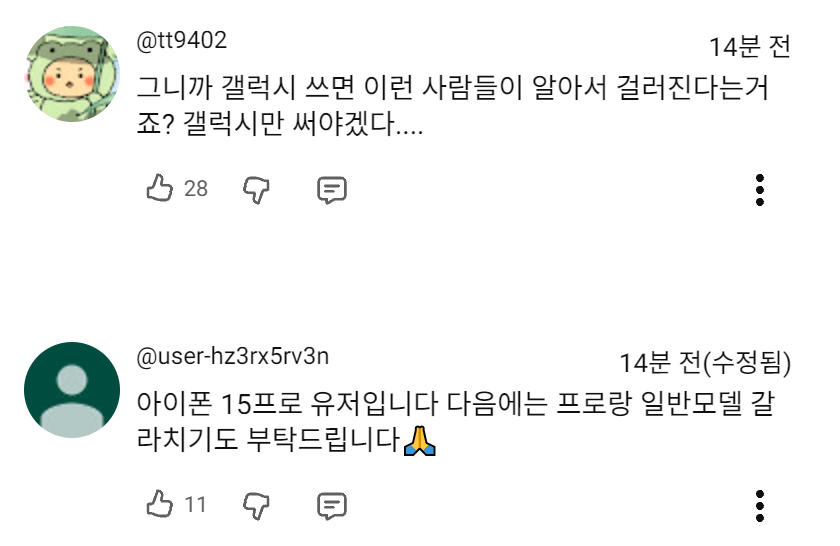840x546 pixels.
Task: Like the comment by @user-hz3rx5rv3n
Action: 160,505
